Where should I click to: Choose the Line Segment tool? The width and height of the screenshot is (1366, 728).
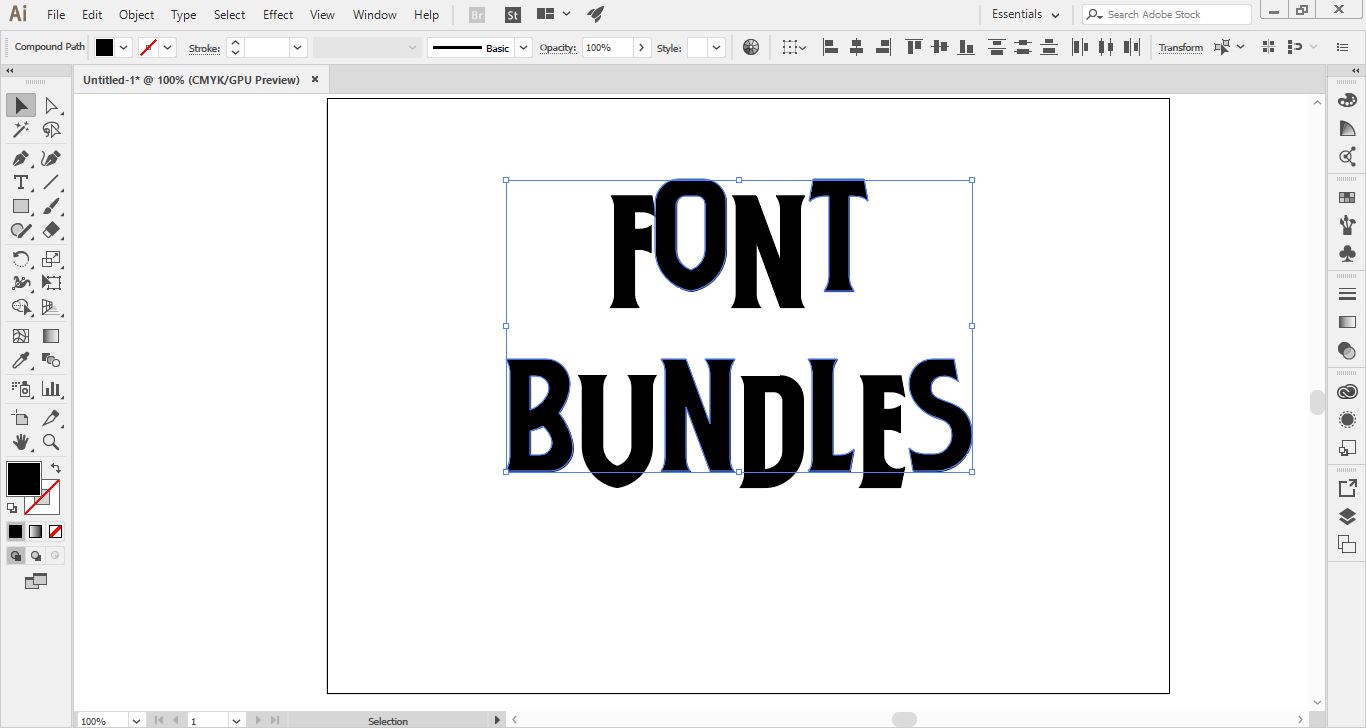pyautogui.click(x=51, y=182)
